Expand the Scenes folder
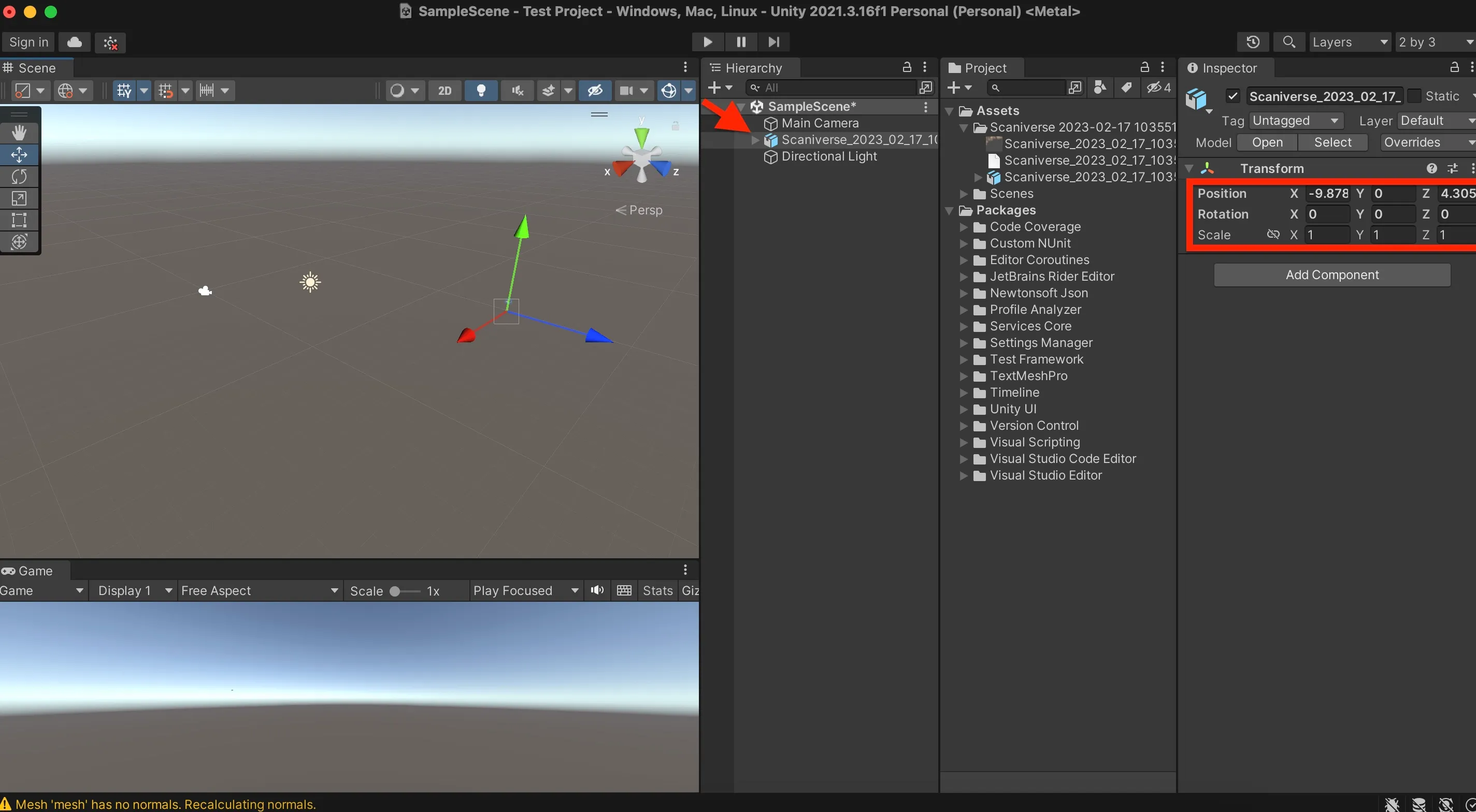1476x812 pixels. pos(964,194)
